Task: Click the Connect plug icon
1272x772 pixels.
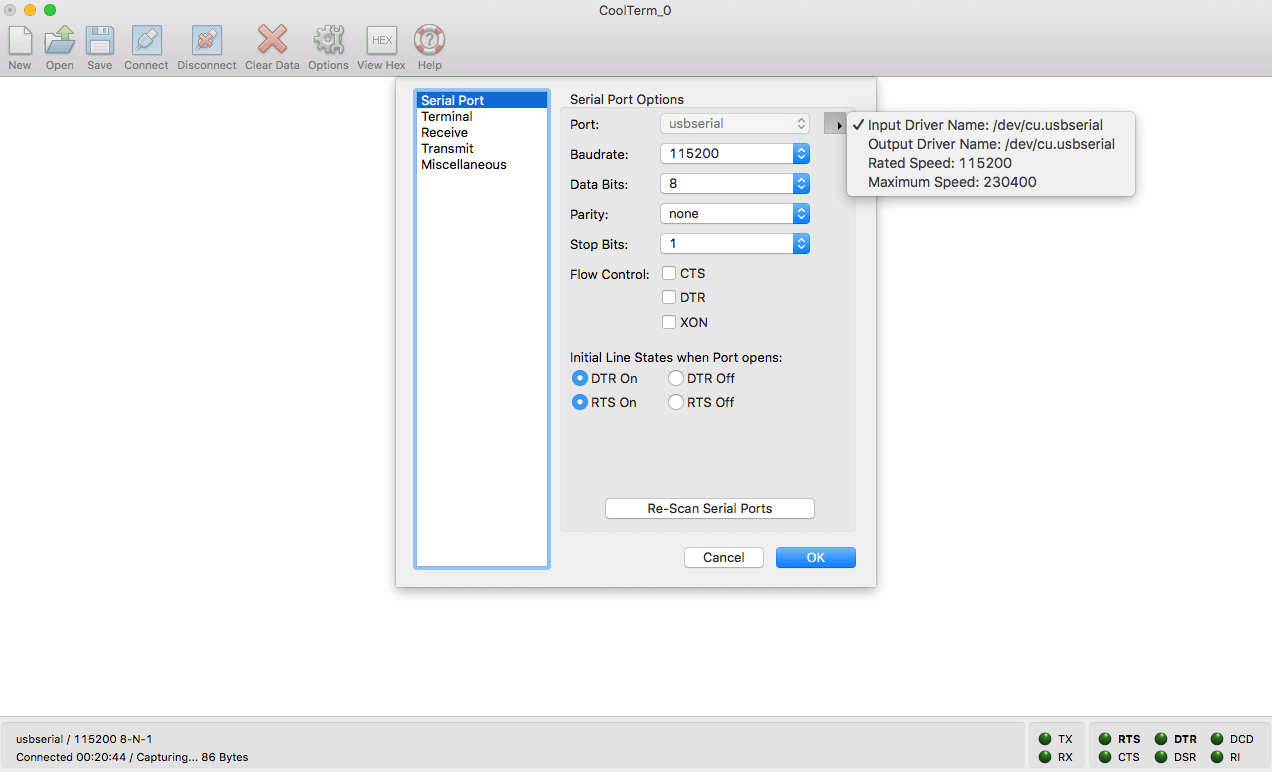Action: point(146,41)
